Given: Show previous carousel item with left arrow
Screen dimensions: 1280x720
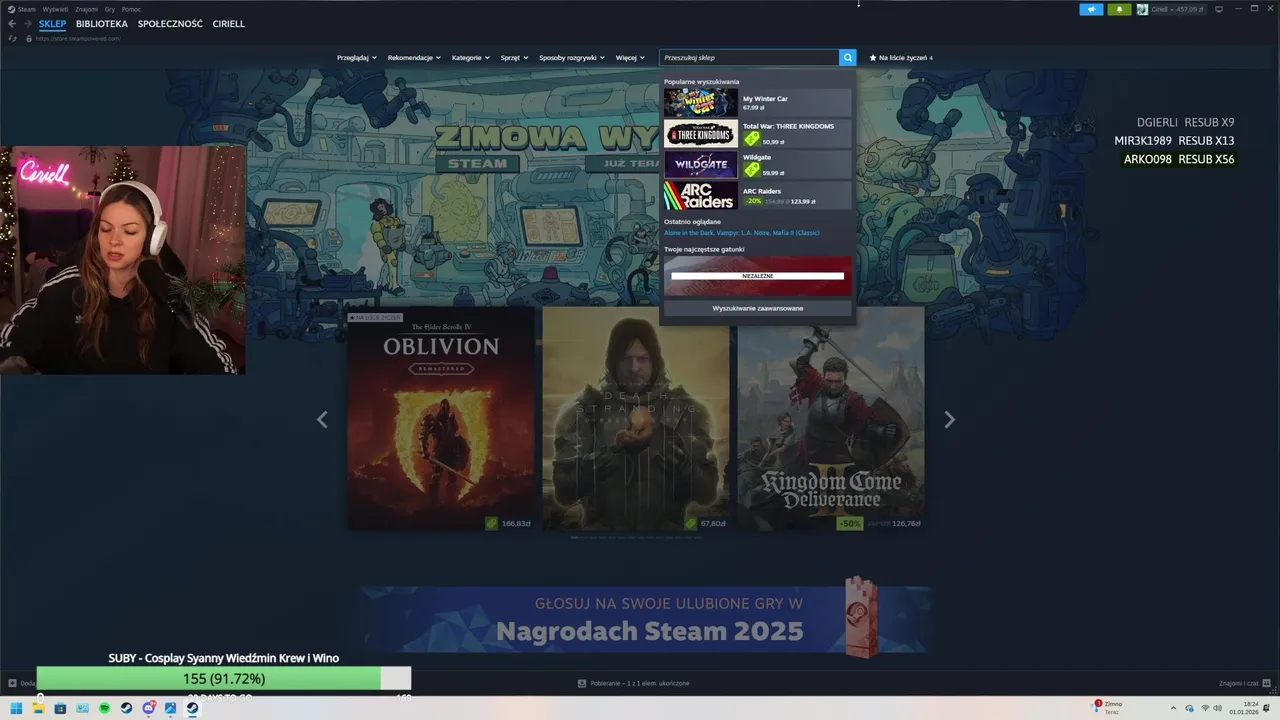Looking at the screenshot, I should (x=322, y=419).
